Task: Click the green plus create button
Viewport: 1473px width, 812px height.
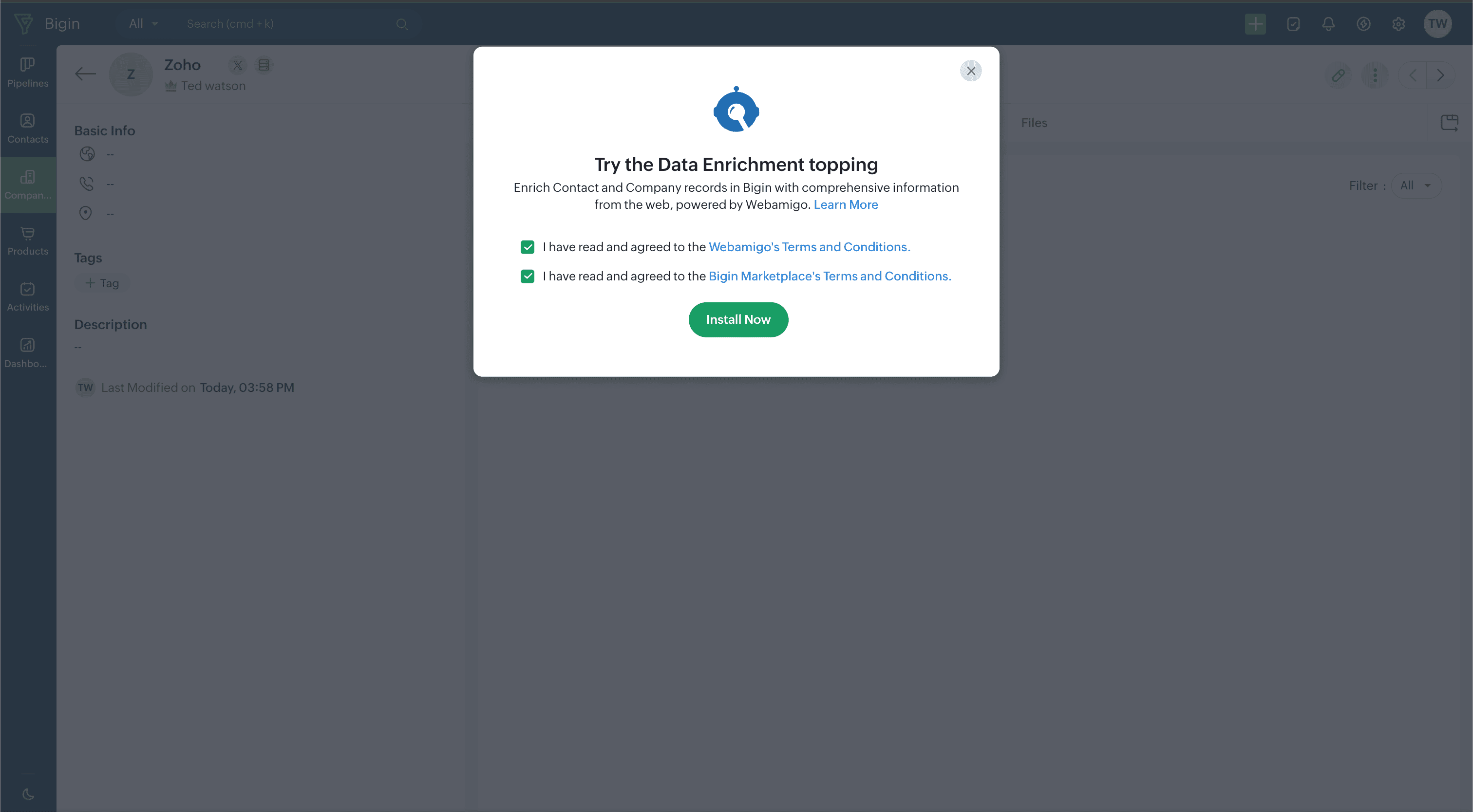Action: (1255, 24)
